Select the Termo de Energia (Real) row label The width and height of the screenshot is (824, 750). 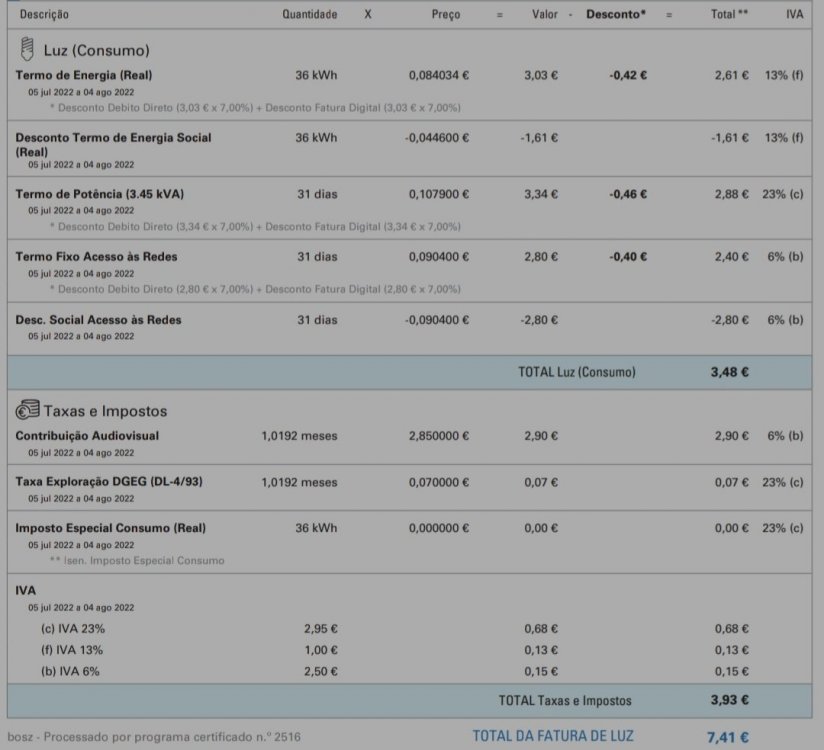coord(84,75)
